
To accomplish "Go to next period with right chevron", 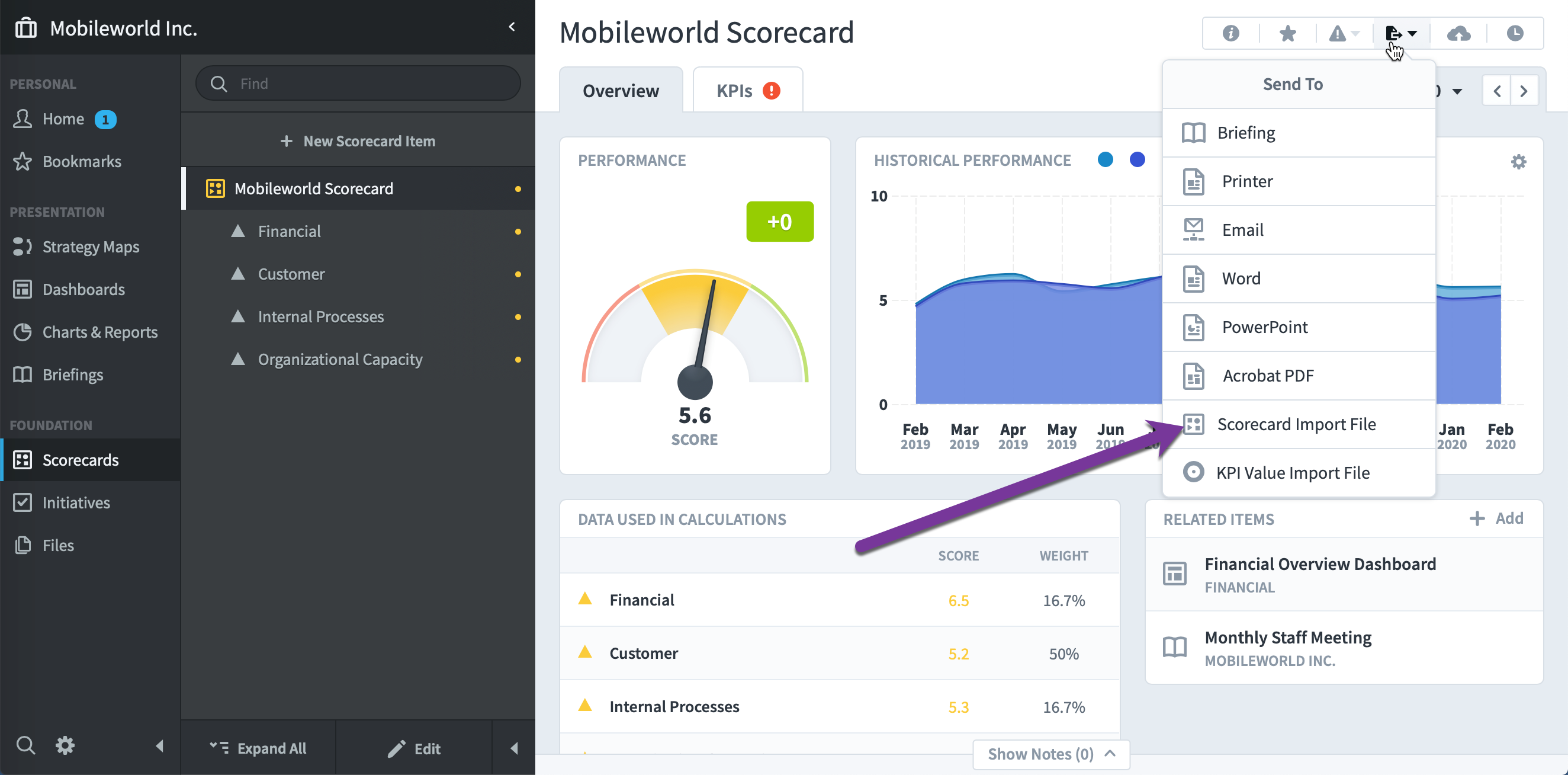I will pyautogui.click(x=1524, y=91).
